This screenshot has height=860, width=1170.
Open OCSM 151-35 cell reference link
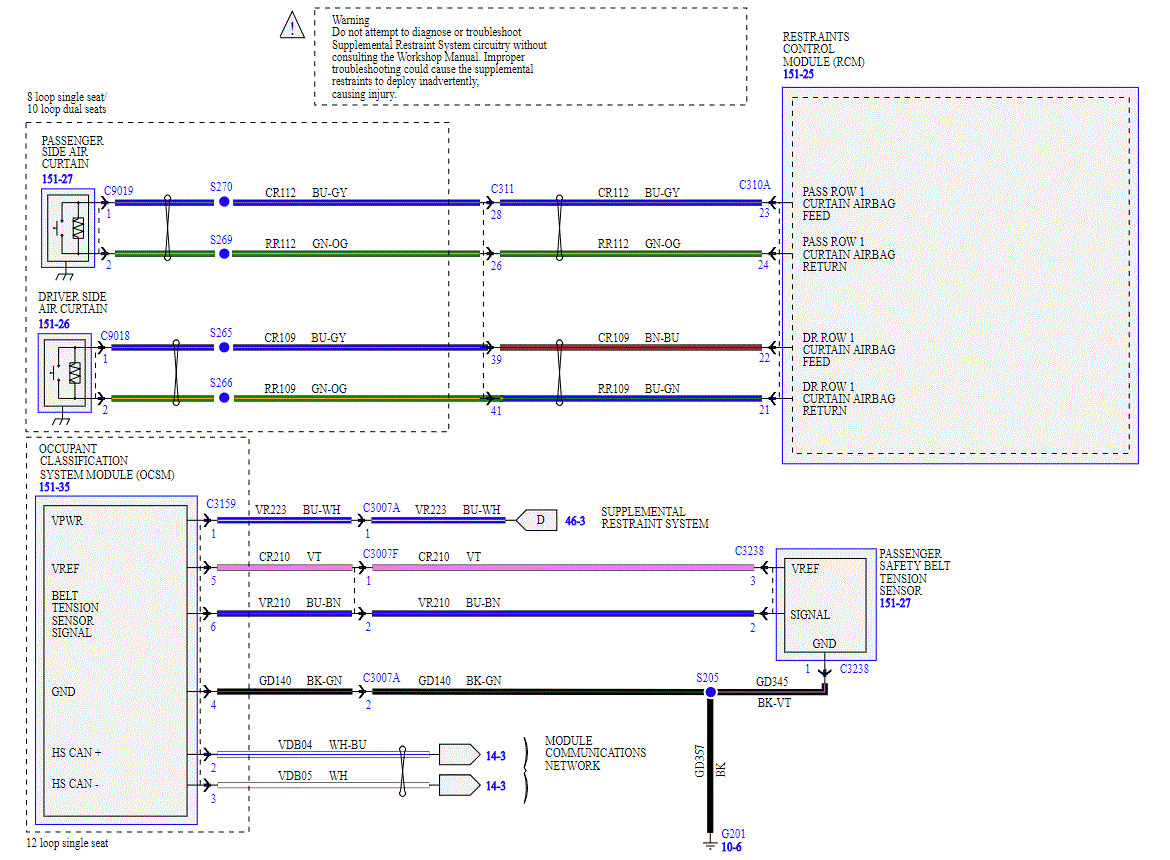[54, 487]
